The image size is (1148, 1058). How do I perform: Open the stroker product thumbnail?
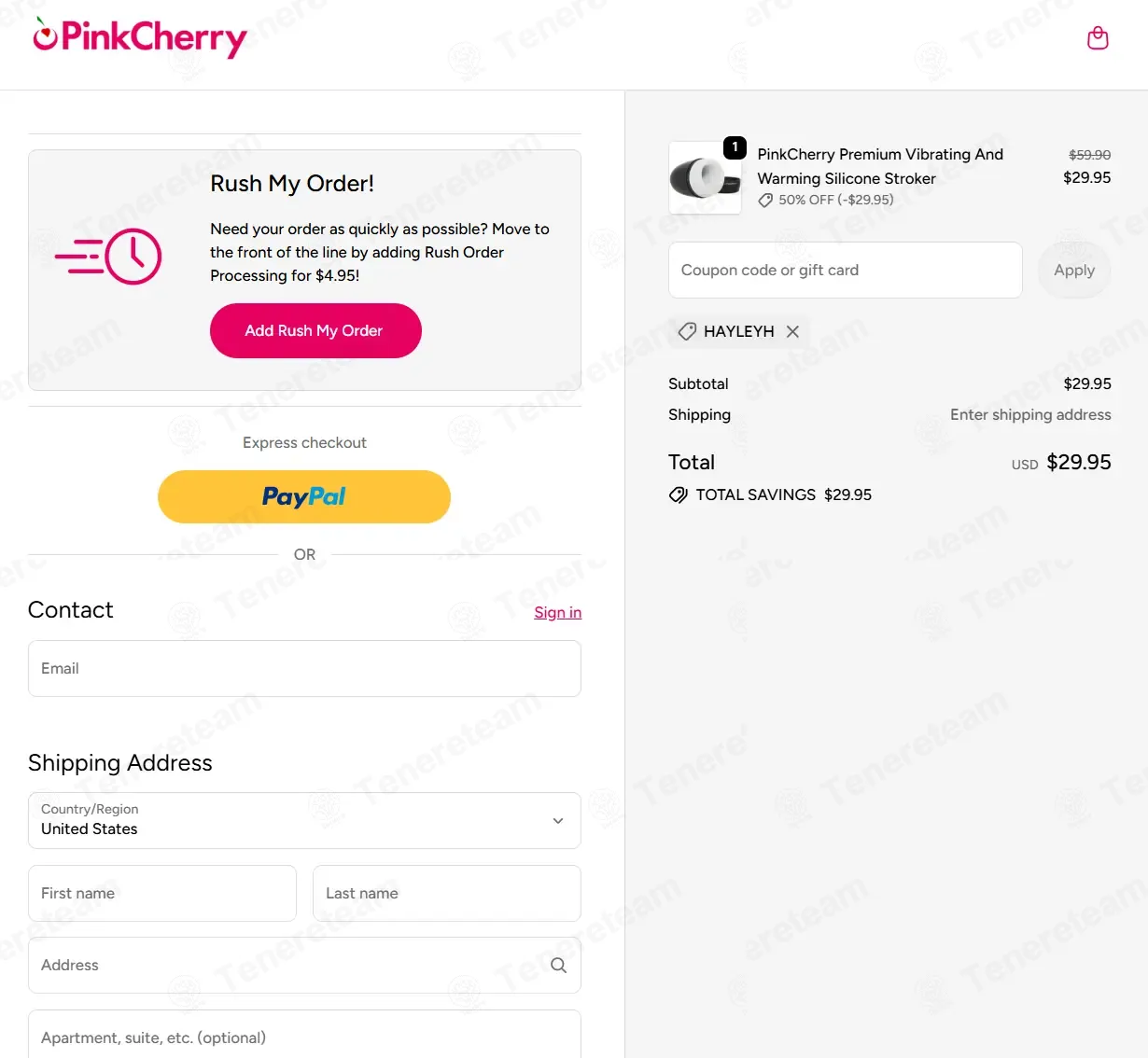(x=705, y=177)
